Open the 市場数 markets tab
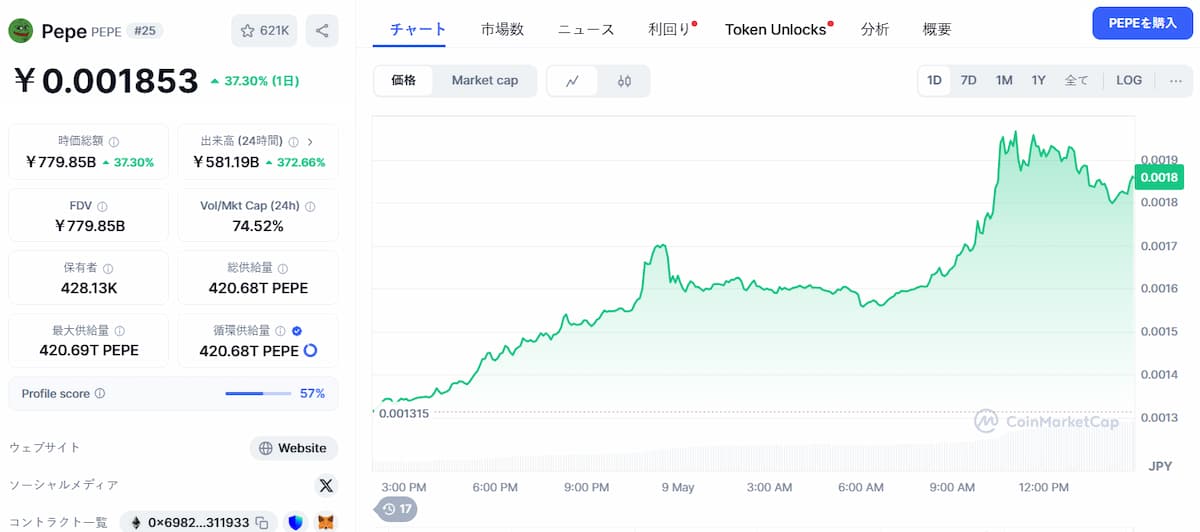This screenshot has height=532, width=1200. click(x=502, y=29)
